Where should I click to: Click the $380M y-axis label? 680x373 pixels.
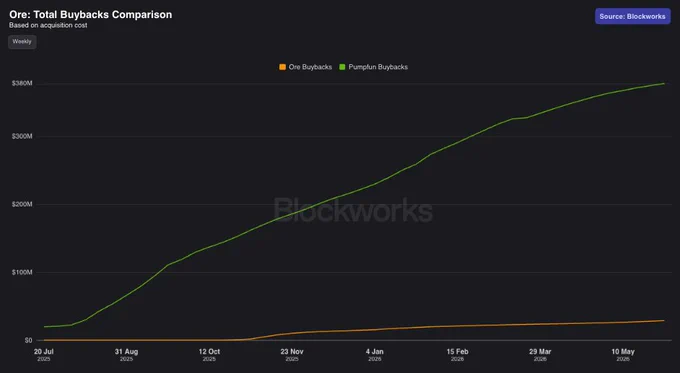(22, 83)
